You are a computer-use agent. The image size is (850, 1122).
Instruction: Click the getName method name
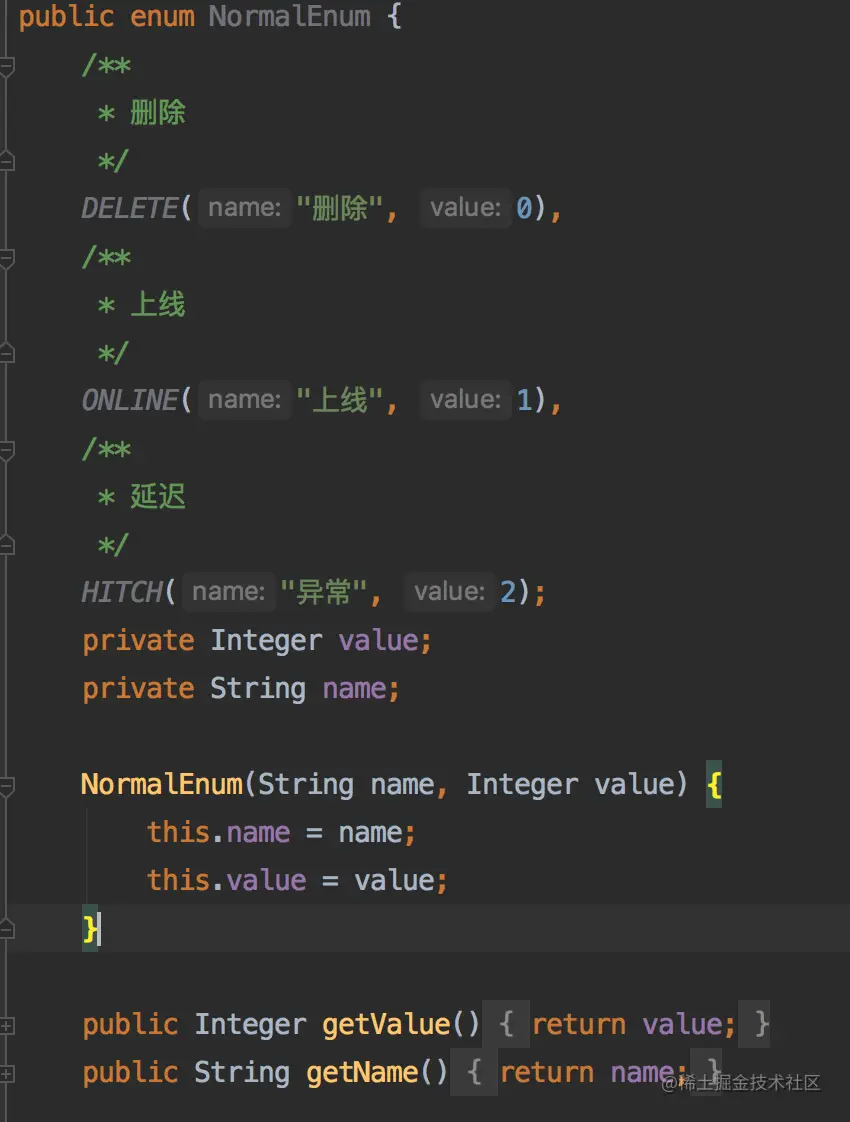pos(362,1072)
